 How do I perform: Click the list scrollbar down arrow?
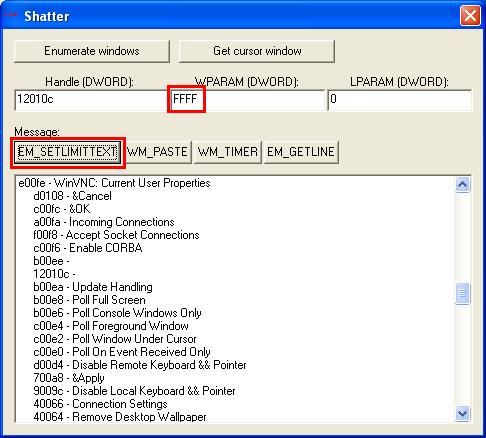pos(463,414)
